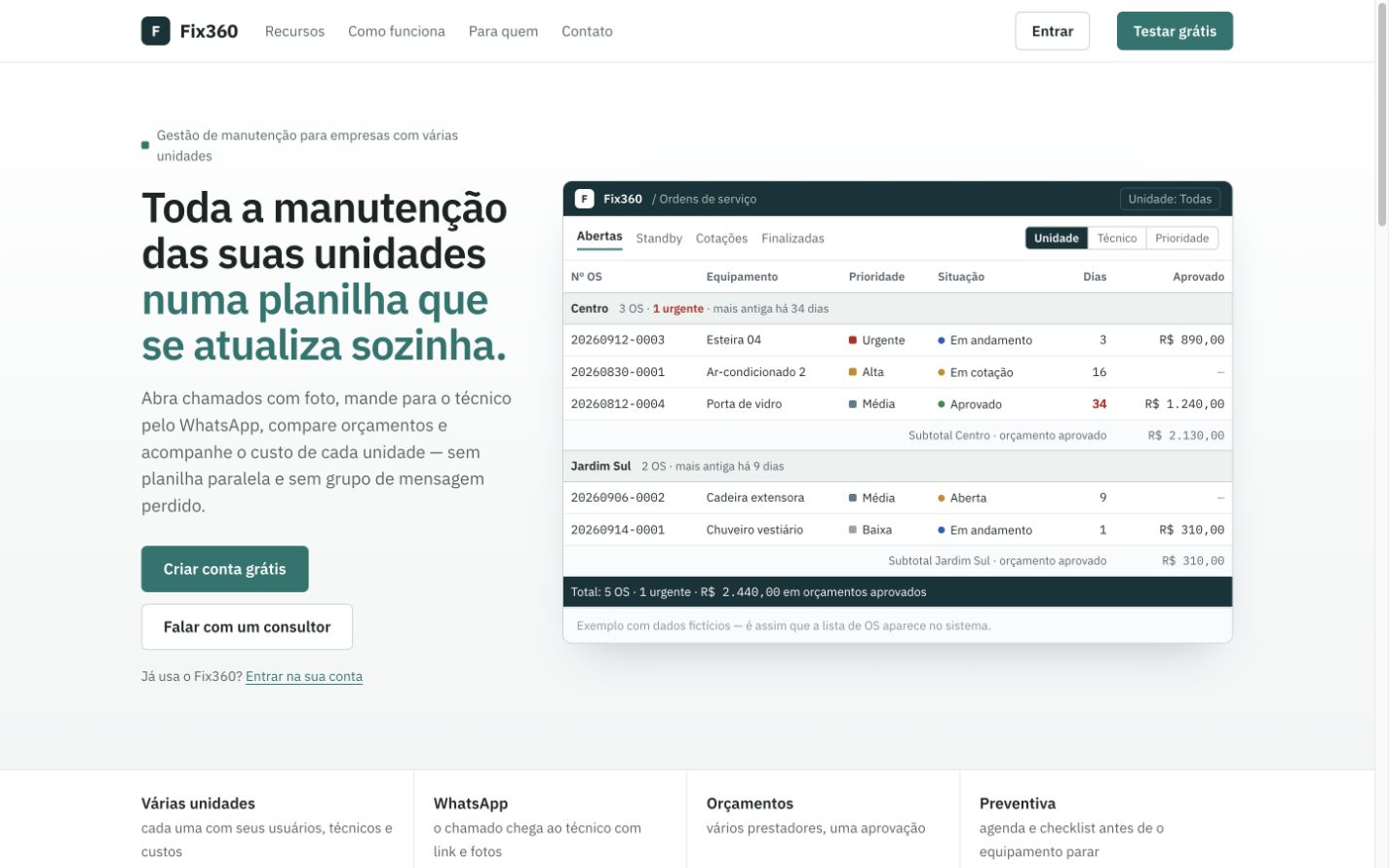Screen dimensions: 1389x868
Task: Click the R$ 1.240,00 amount
Action: click(1184, 404)
